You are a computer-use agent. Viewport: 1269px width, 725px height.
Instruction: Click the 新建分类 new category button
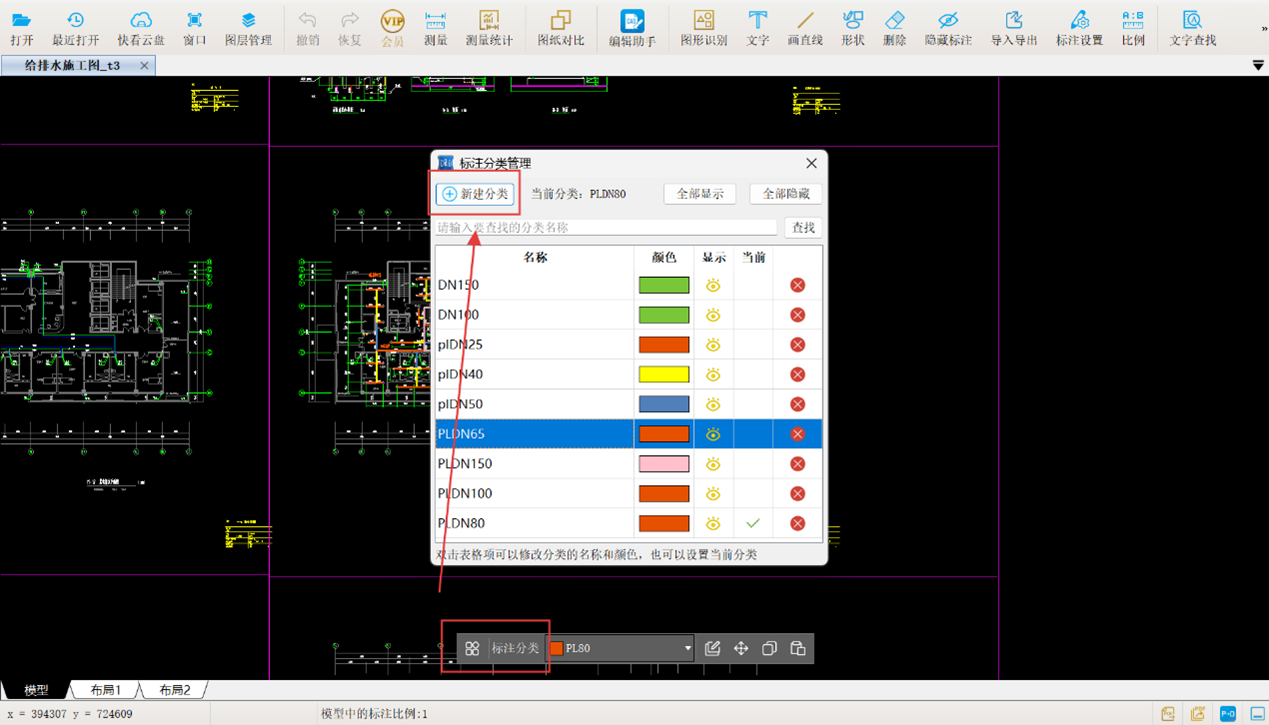click(x=476, y=194)
